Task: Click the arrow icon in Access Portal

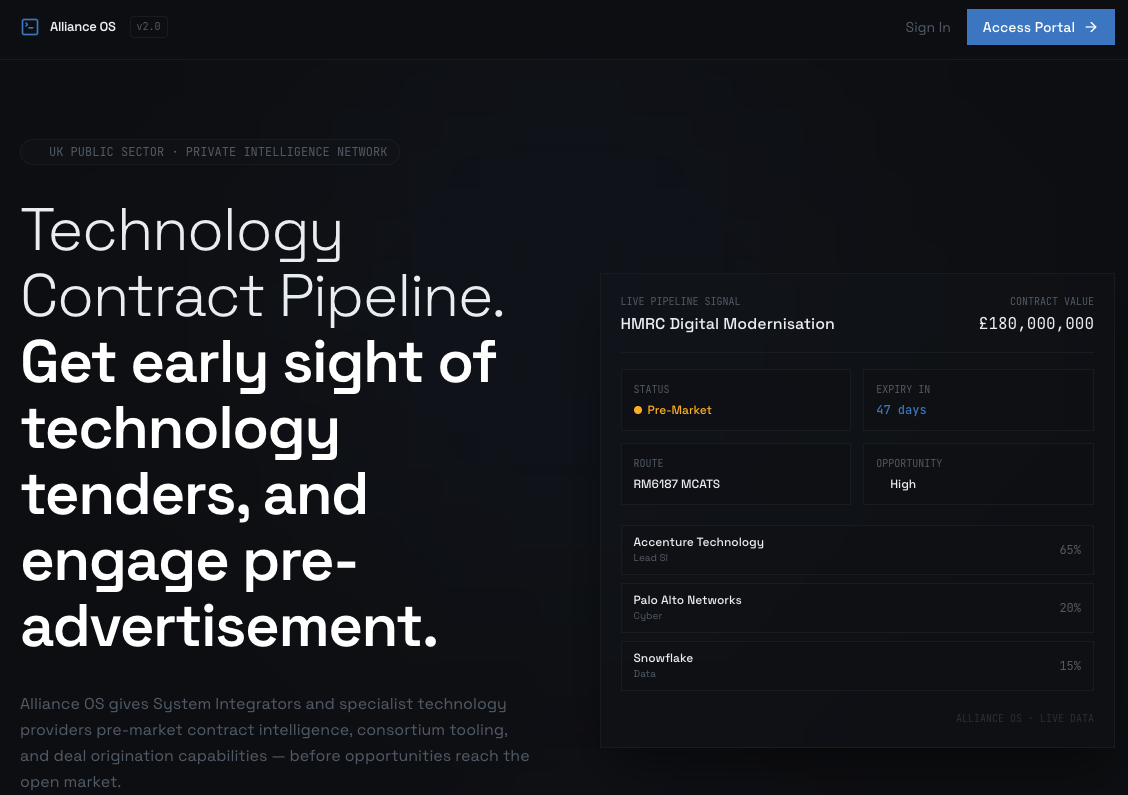Action: tap(1091, 27)
